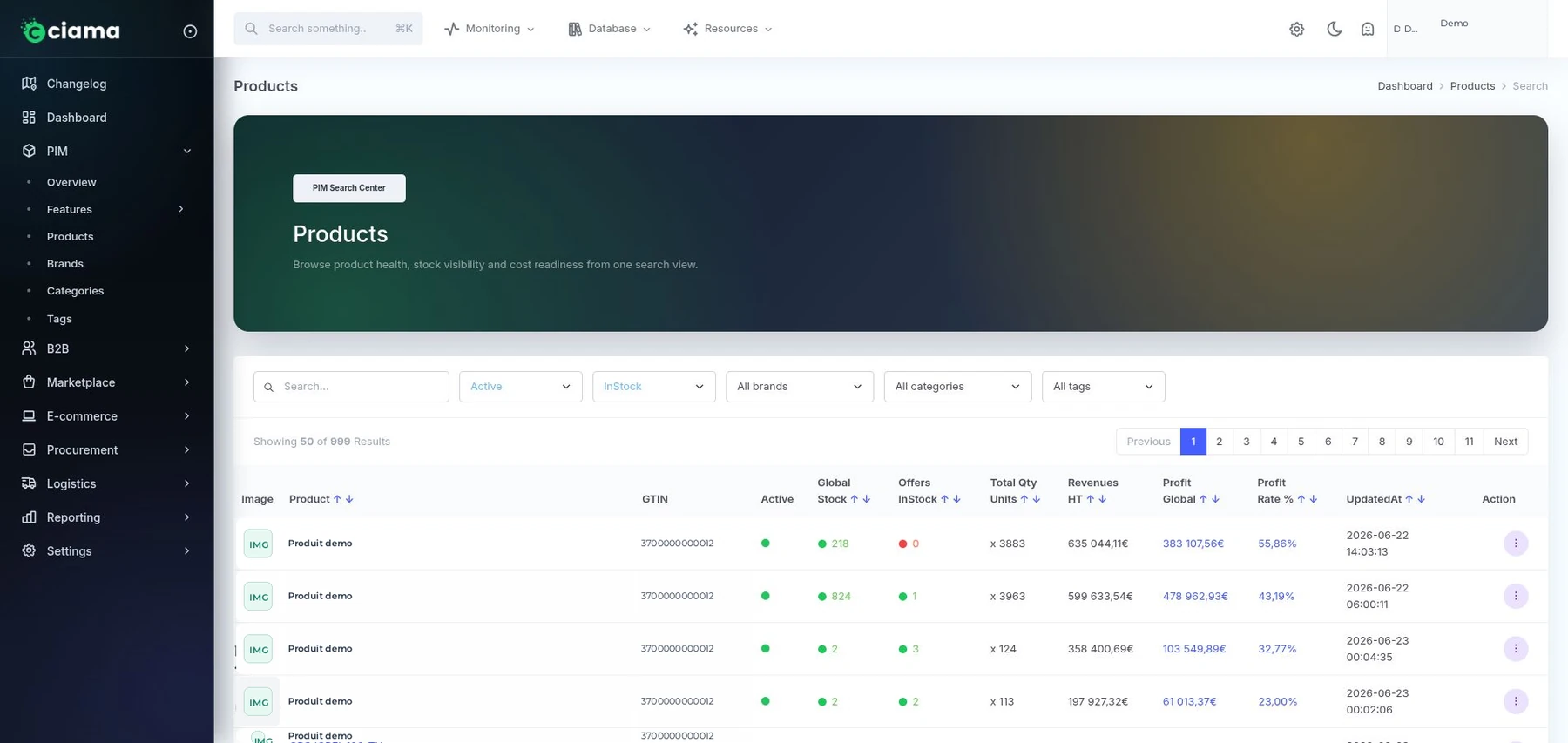The height and width of the screenshot is (743, 1568).
Task: Go to the Next results page
Action: click(x=1505, y=442)
